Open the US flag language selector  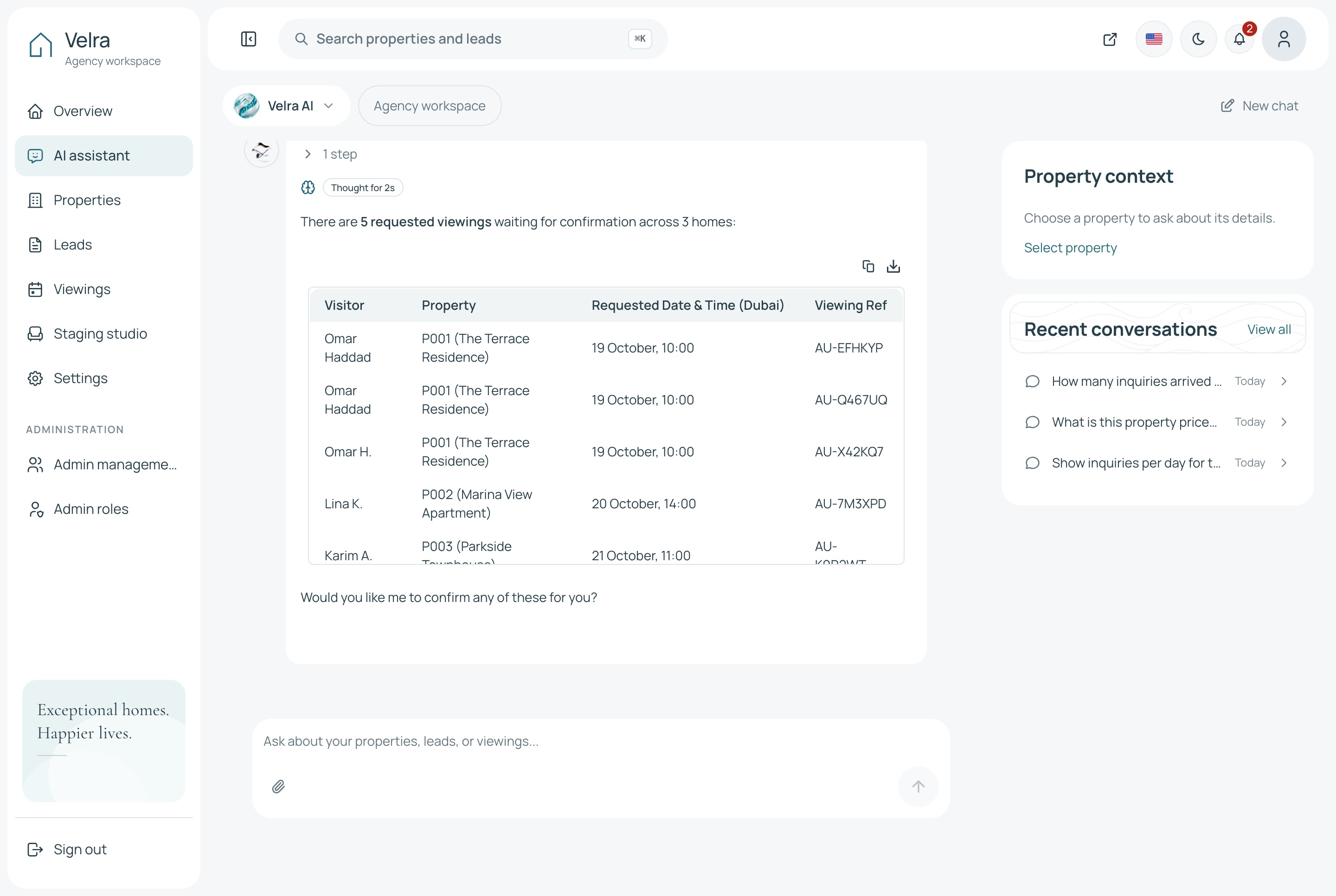click(x=1154, y=39)
